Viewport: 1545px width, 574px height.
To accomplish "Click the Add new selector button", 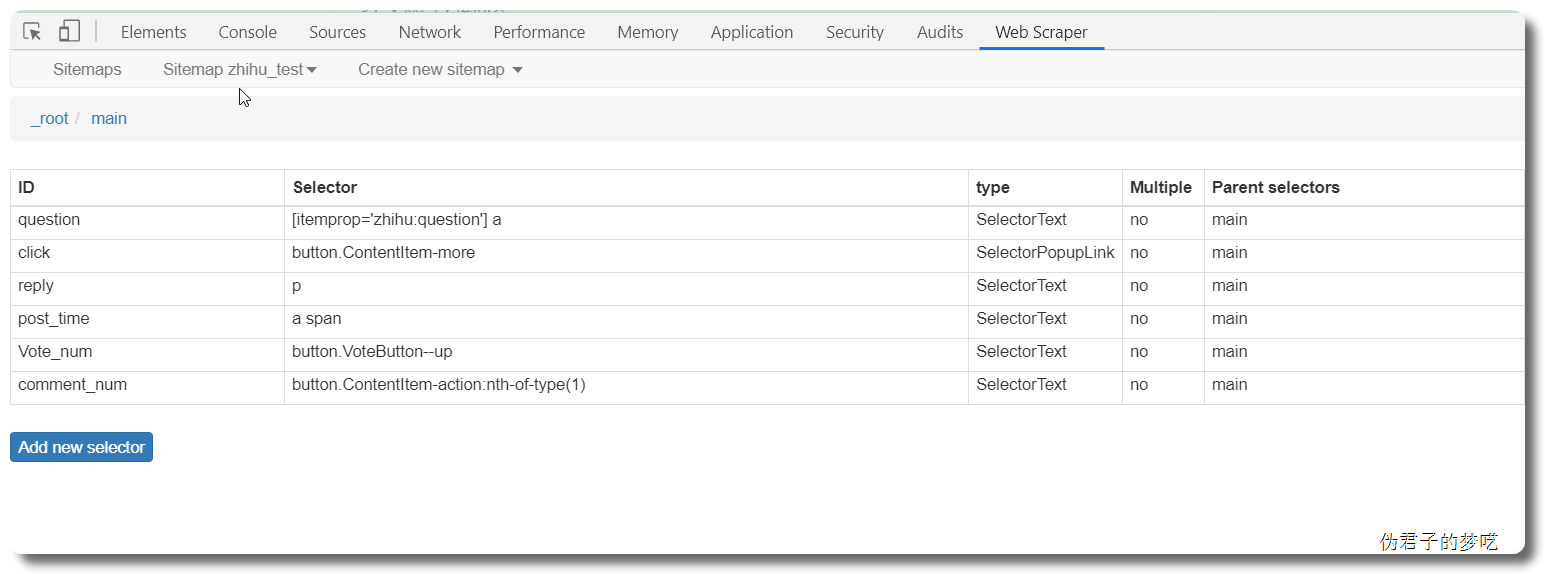I will pos(81,447).
